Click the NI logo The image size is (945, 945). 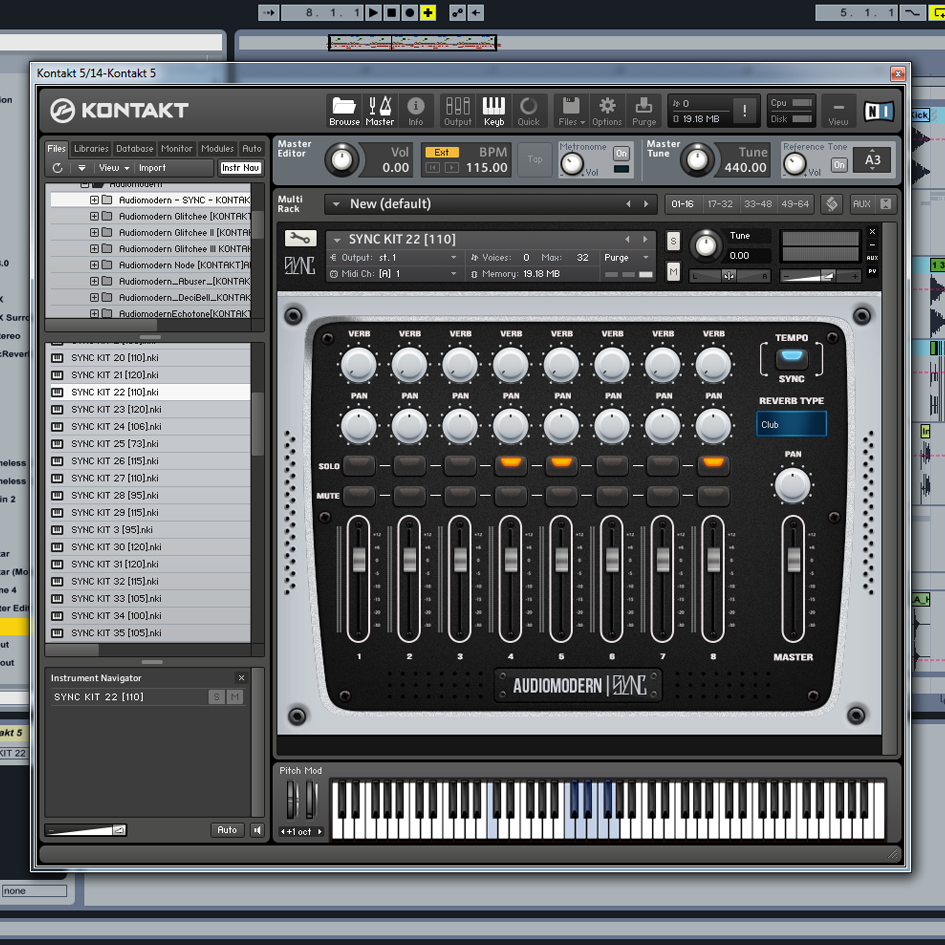click(879, 111)
